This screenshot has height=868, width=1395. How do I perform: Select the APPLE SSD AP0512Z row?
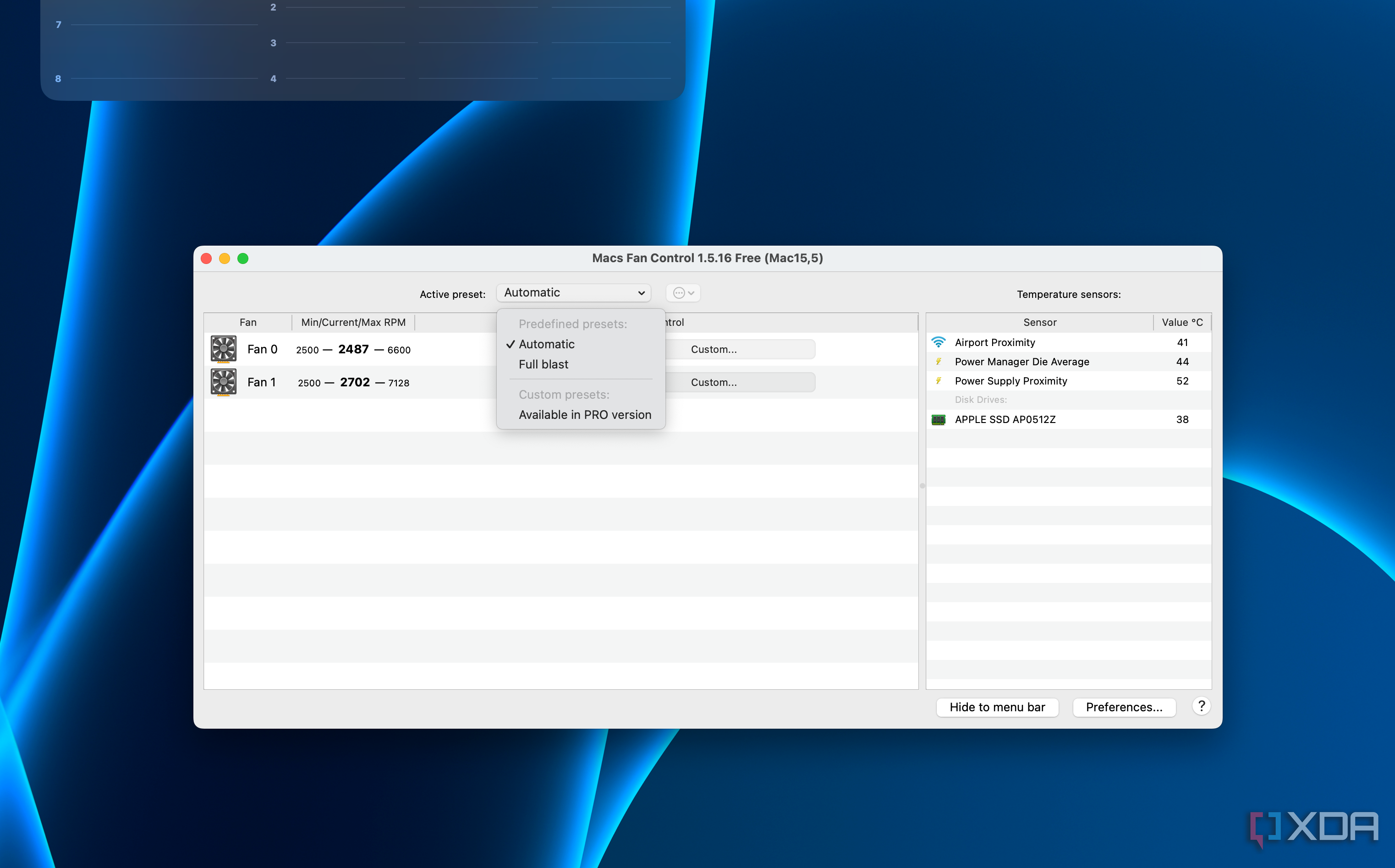(x=1068, y=420)
